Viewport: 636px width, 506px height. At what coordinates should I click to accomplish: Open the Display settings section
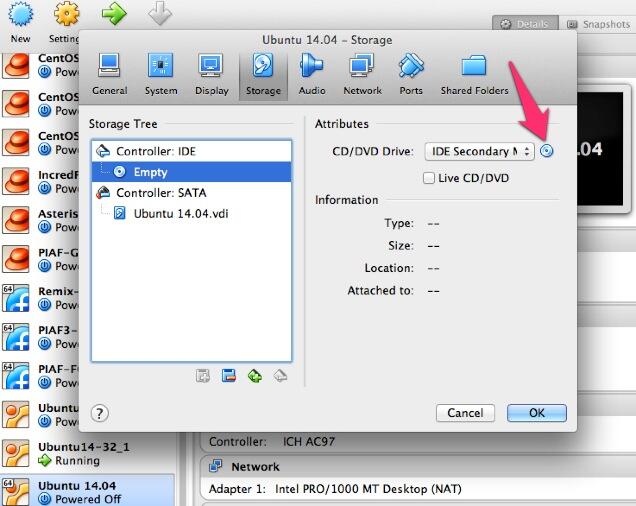pos(211,74)
